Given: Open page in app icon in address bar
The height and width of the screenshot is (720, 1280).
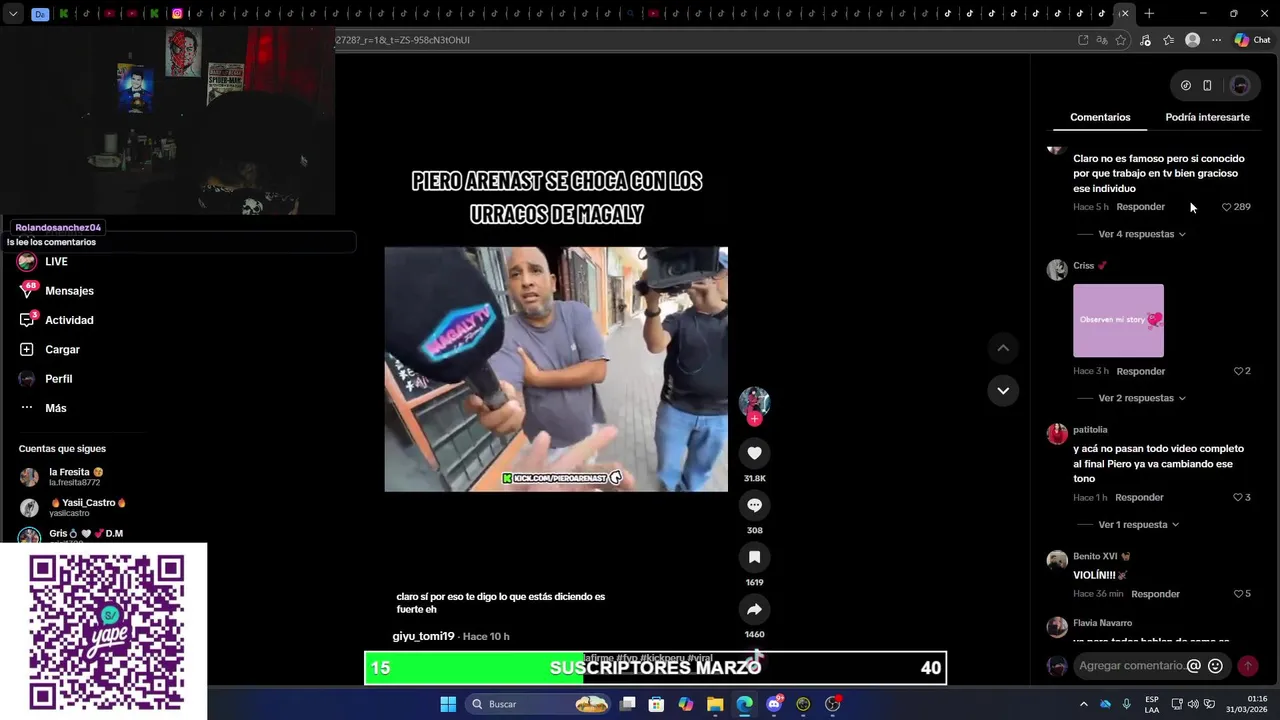Looking at the screenshot, I should tap(1083, 40).
